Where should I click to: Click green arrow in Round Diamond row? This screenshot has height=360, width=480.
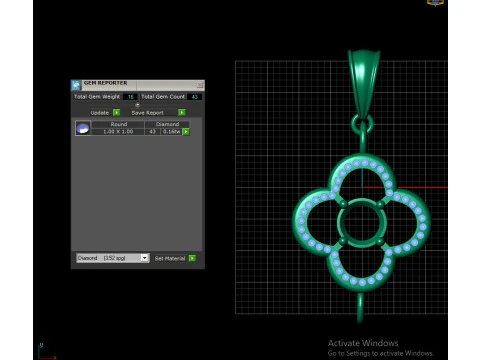click(x=186, y=132)
